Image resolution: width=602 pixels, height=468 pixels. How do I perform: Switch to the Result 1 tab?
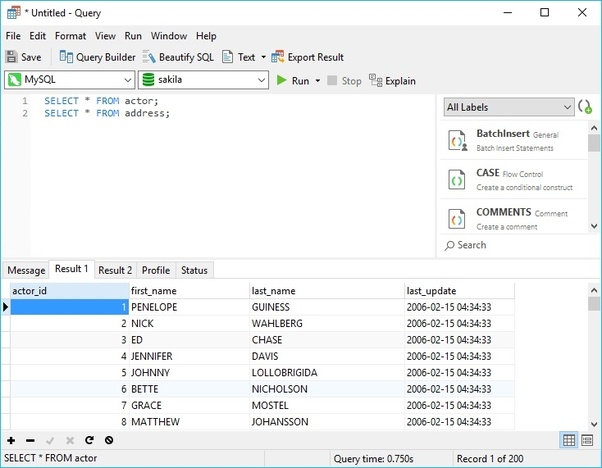point(71,269)
